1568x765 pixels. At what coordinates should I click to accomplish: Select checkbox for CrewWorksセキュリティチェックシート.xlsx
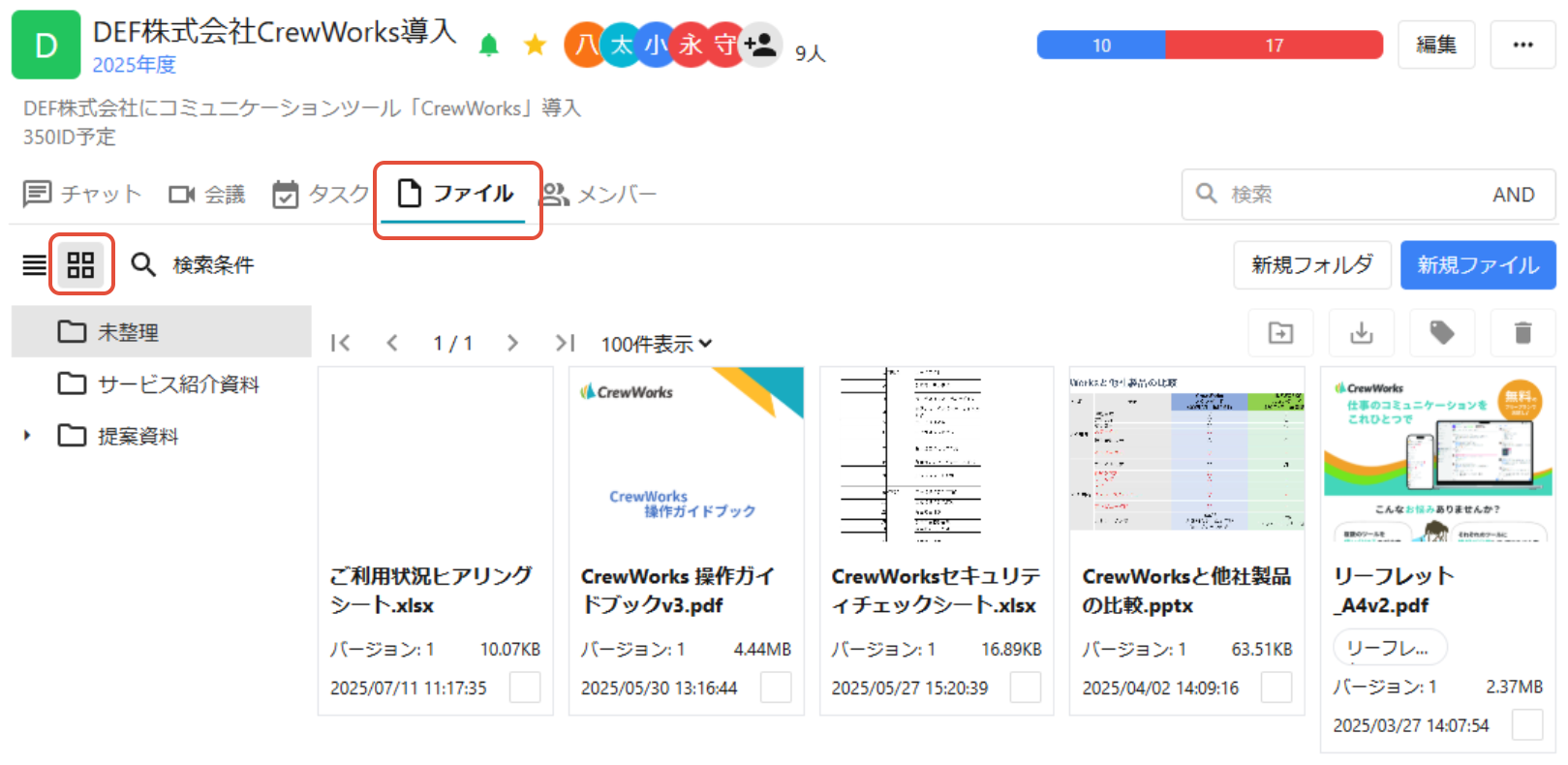[1026, 688]
